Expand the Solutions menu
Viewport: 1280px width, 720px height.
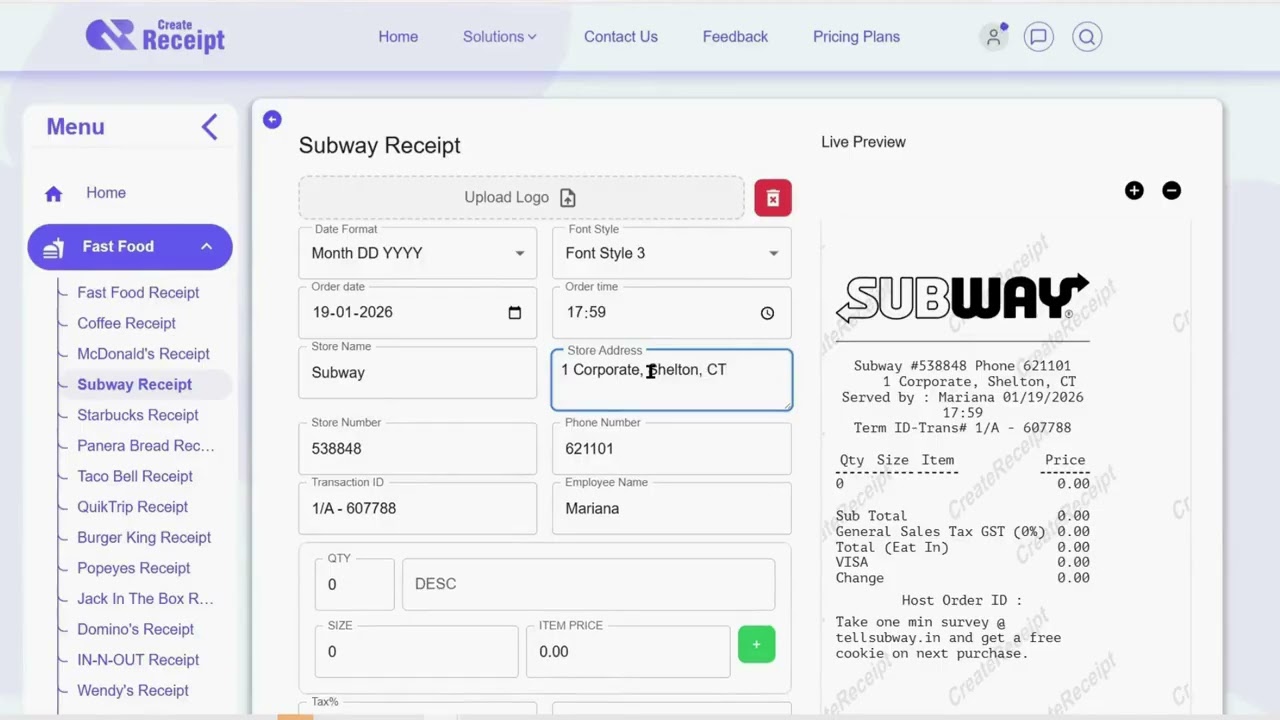(x=500, y=37)
